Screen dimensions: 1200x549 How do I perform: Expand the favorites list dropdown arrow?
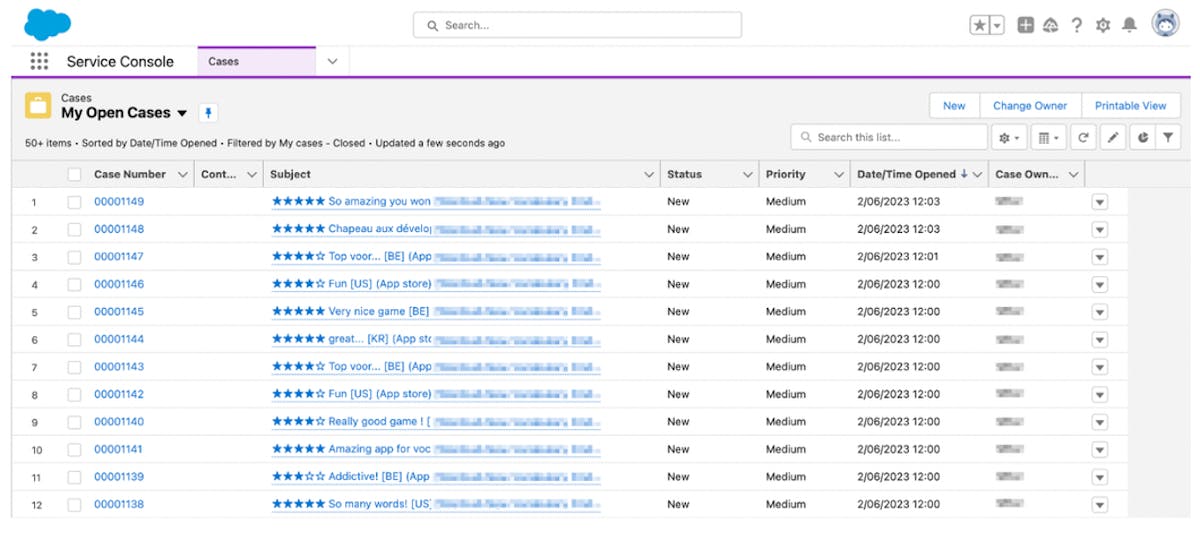coord(997,25)
